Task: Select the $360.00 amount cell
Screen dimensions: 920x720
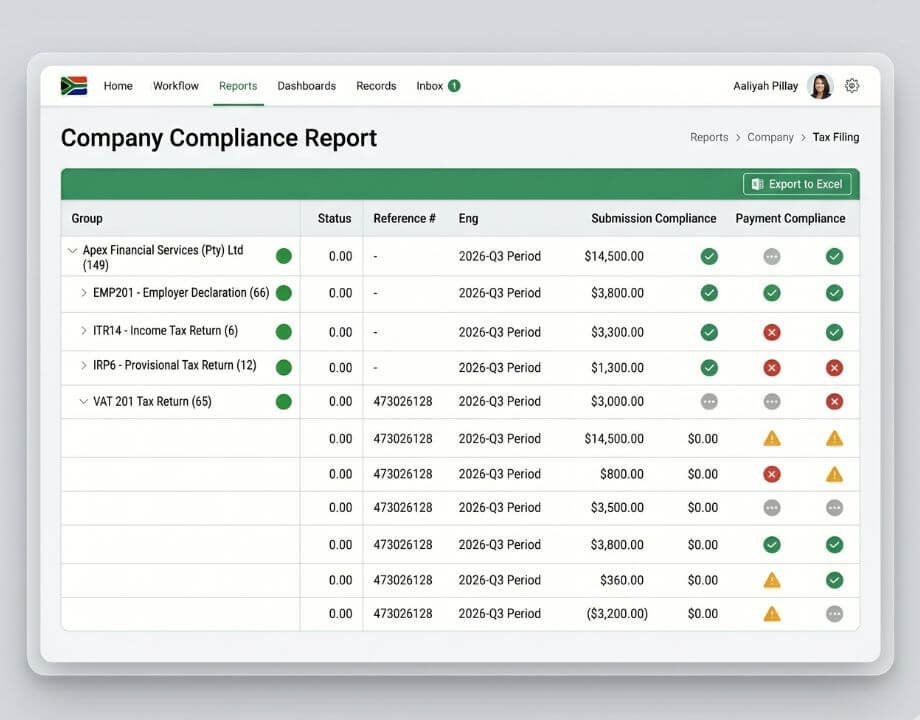Action: pyautogui.click(x=621, y=580)
